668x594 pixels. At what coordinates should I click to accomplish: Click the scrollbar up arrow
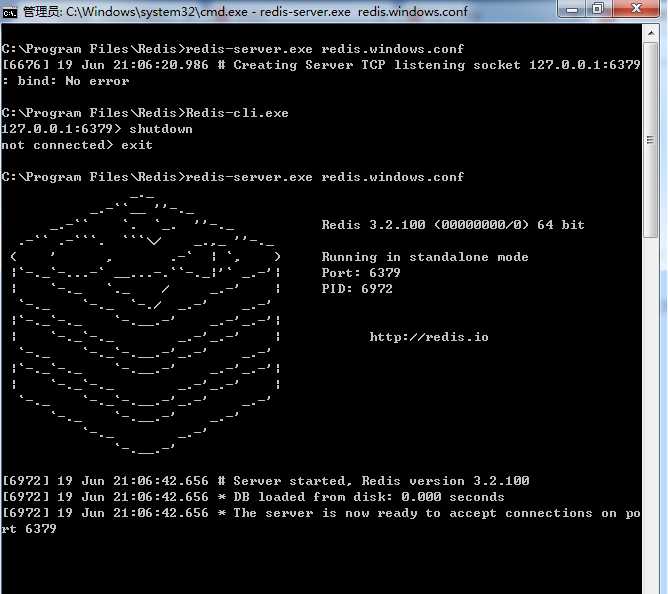click(x=651, y=33)
